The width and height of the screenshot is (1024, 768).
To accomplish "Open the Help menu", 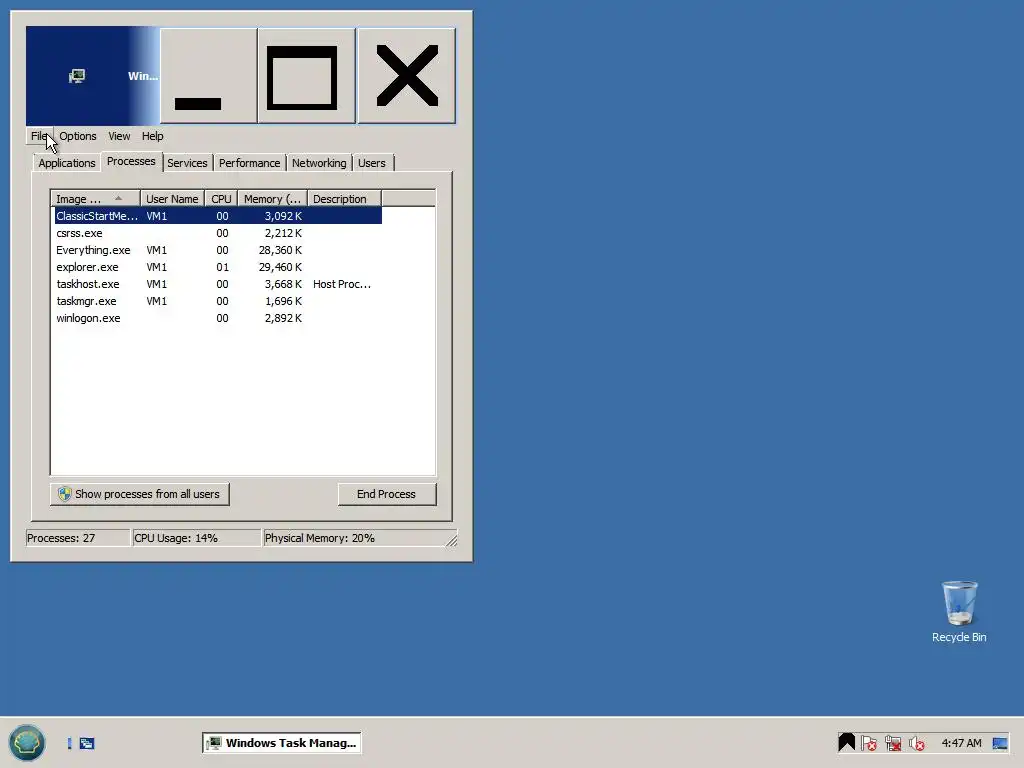I will (x=152, y=136).
